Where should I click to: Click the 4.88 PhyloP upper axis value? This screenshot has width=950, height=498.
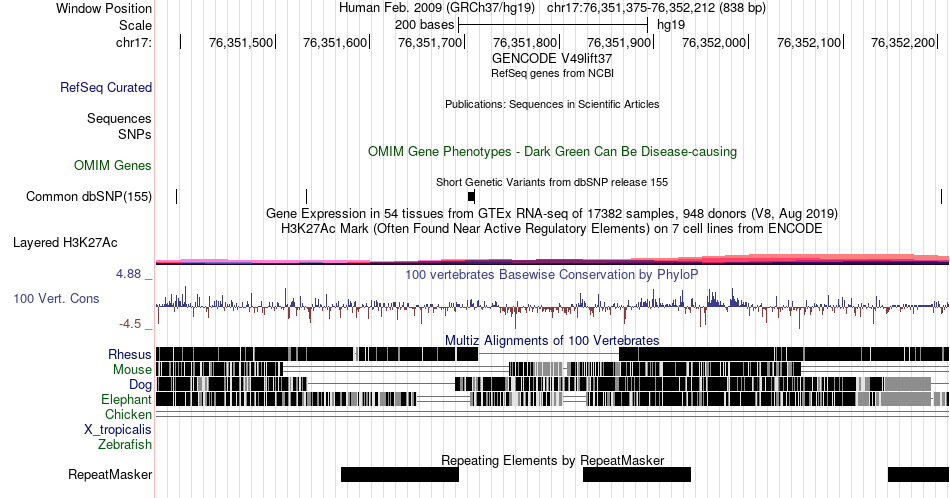(x=128, y=274)
